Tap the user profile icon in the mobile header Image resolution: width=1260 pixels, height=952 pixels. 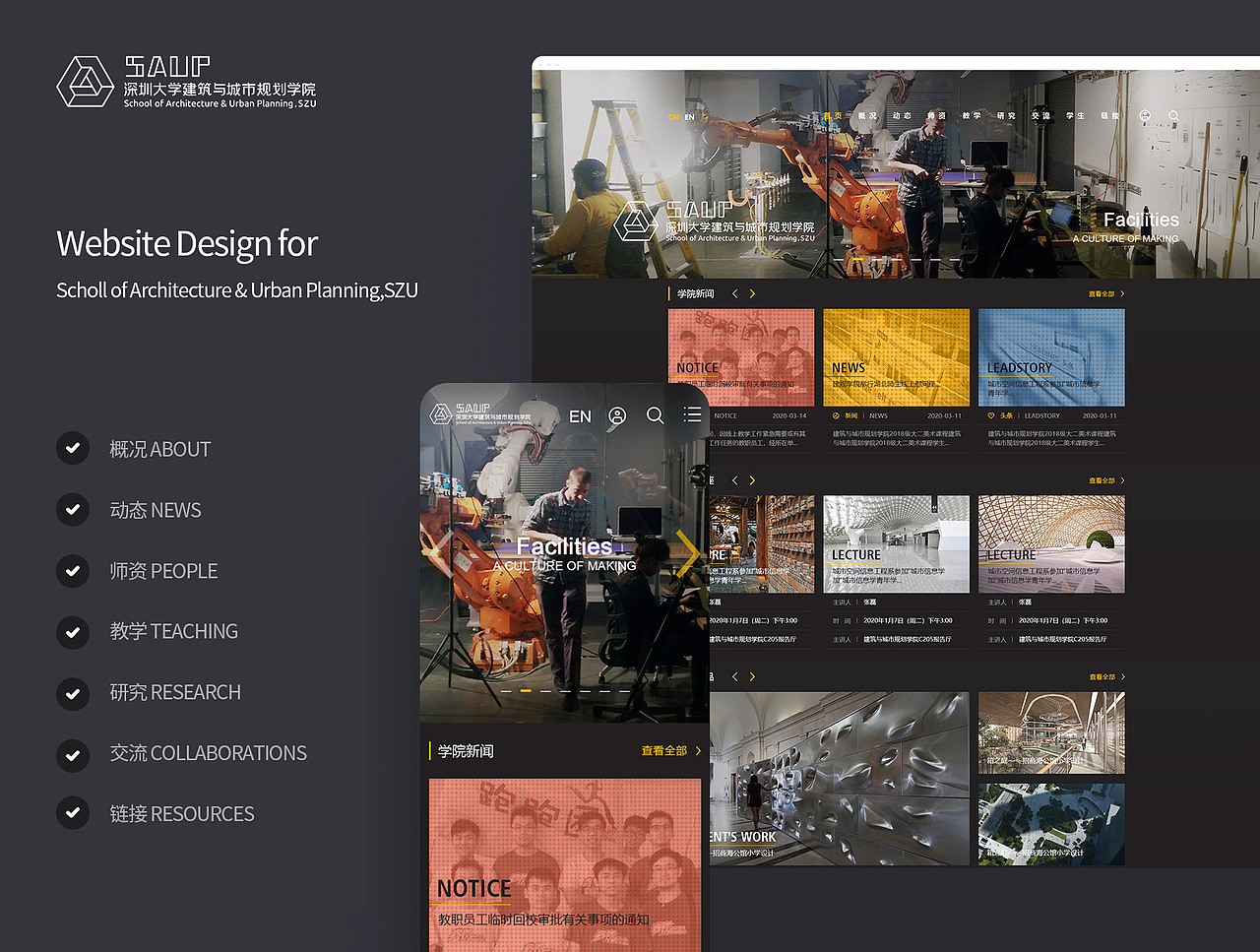point(617,415)
